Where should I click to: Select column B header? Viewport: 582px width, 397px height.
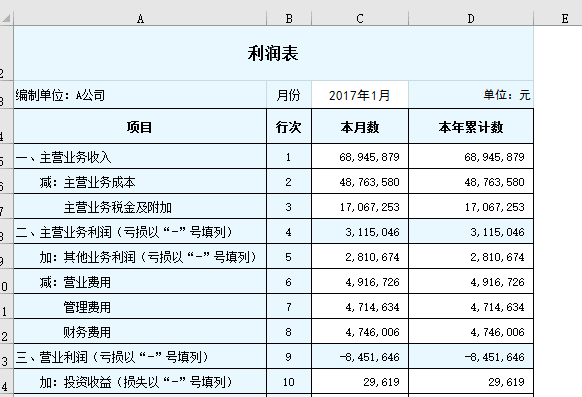pyautogui.click(x=289, y=18)
